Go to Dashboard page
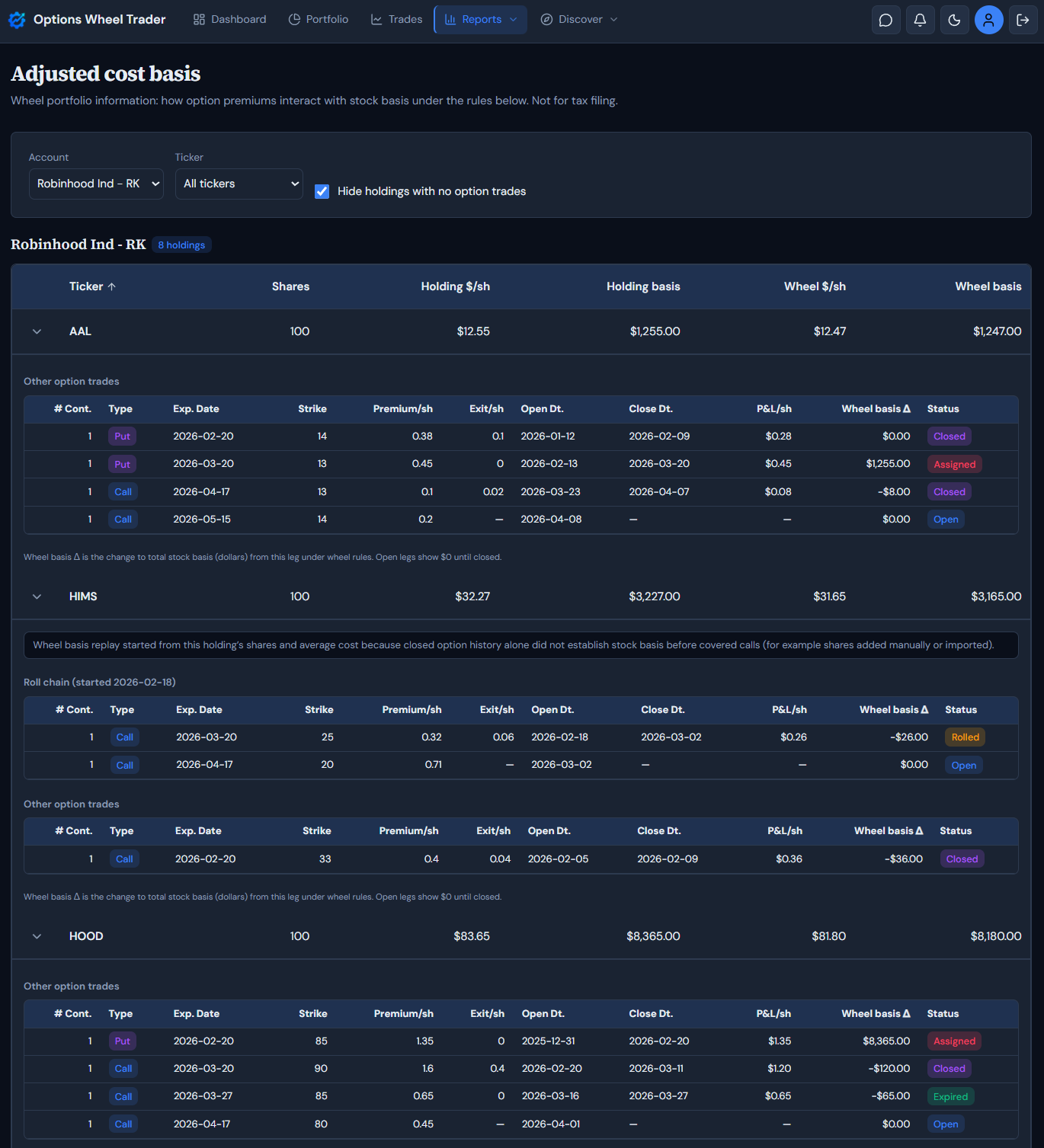The height and width of the screenshot is (1148, 1044). tap(229, 20)
